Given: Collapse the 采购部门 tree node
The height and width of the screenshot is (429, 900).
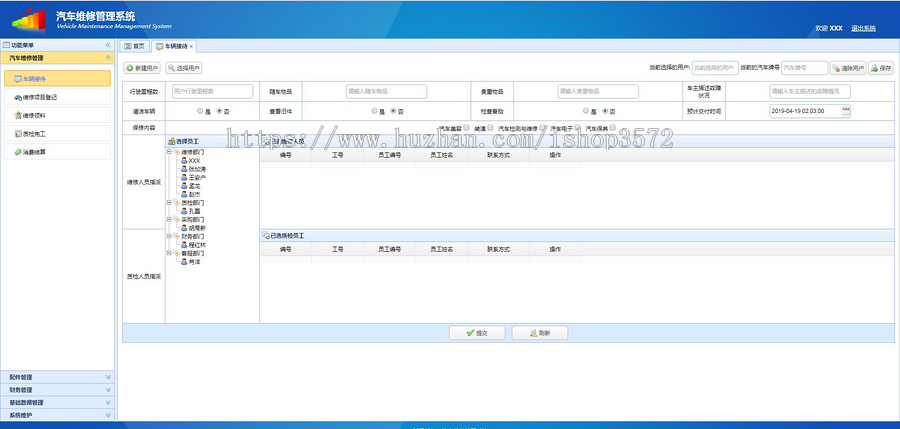Looking at the screenshot, I should pyautogui.click(x=169, y=219).
